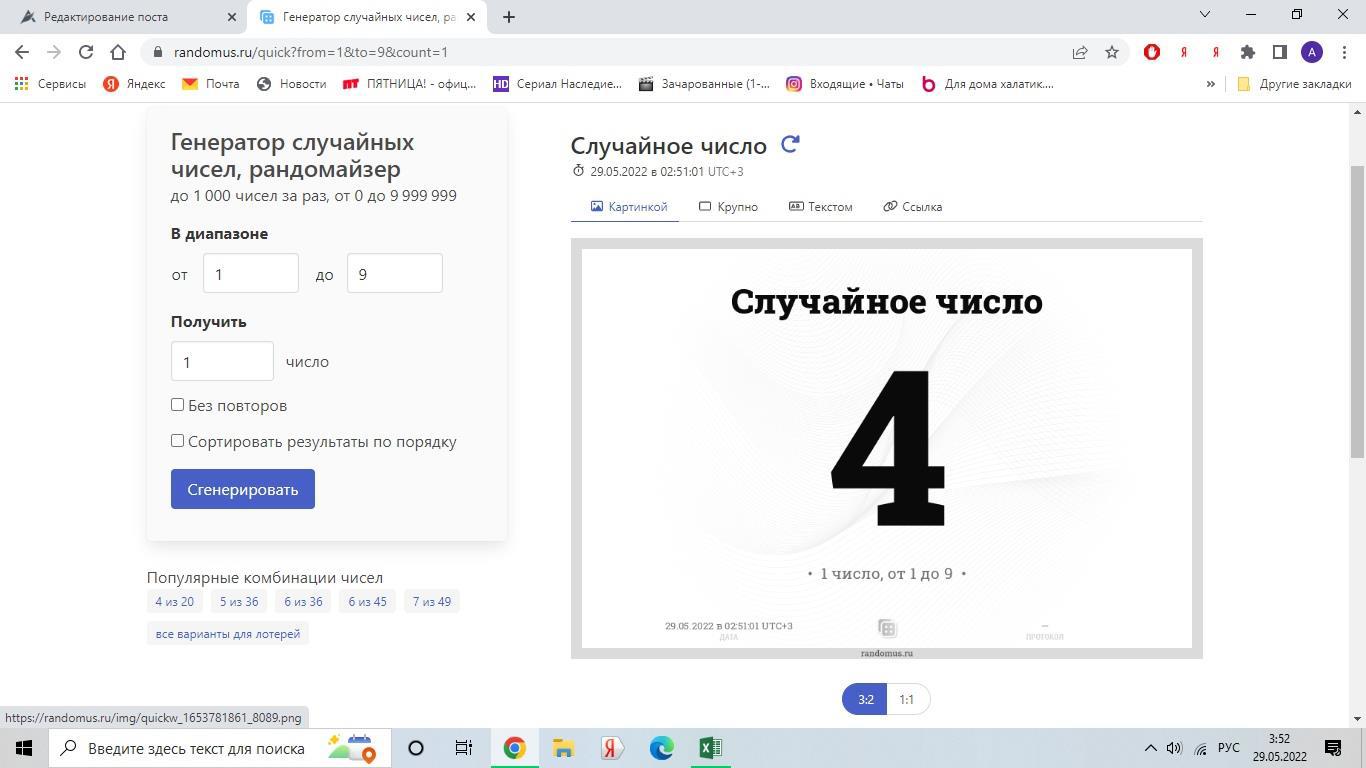Switch image ratio to 3:2

point(865,699)
